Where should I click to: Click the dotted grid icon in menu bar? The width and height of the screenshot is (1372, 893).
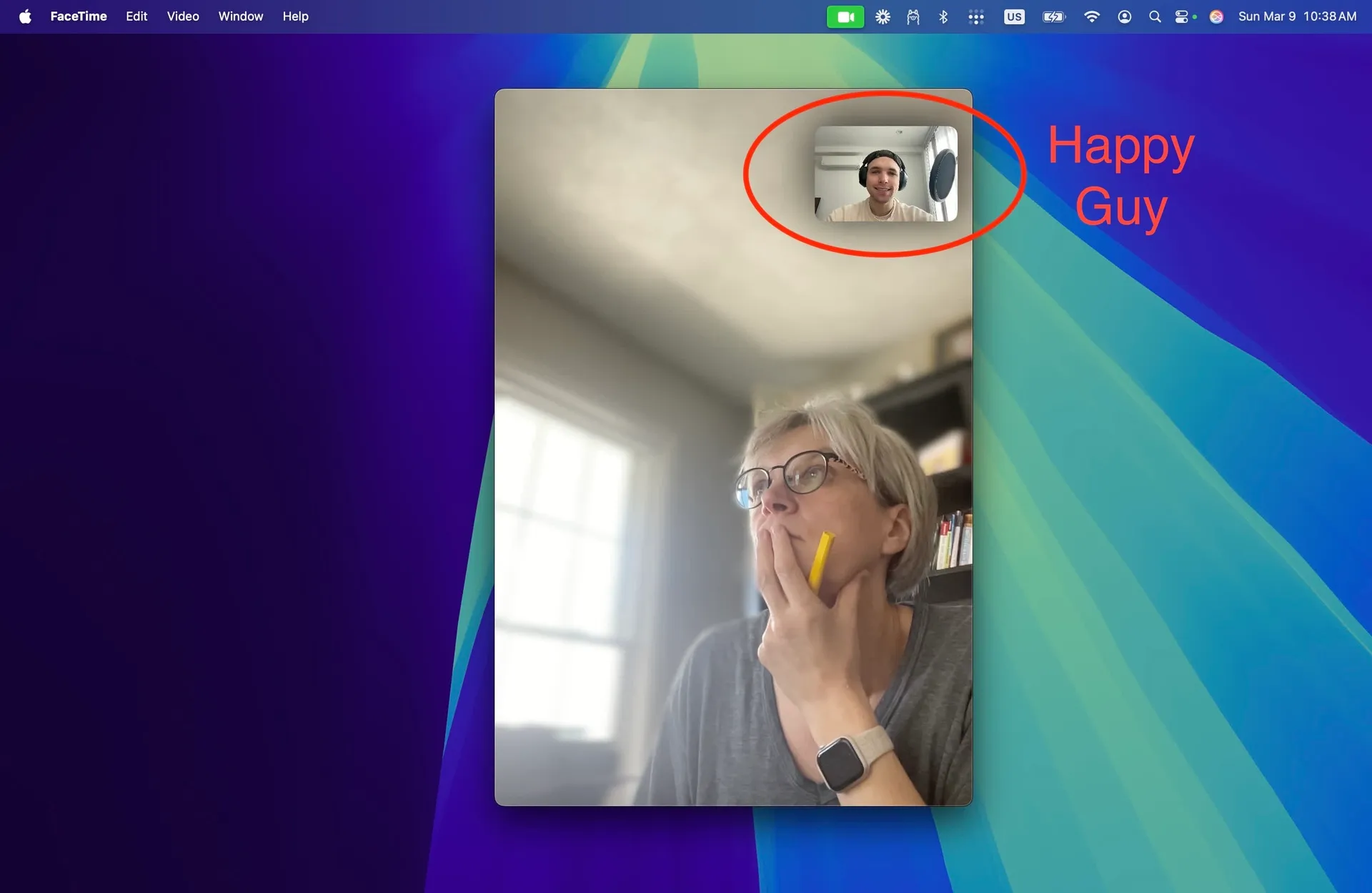976,16
